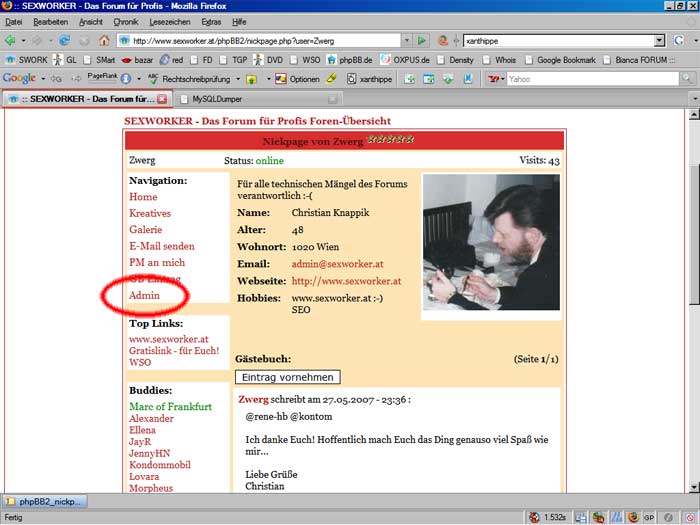The width and height of the screenshot is (700, 525).
Task: Click the yellow highlighter icon
Action: pyautogui.click(x=332, y=78)
